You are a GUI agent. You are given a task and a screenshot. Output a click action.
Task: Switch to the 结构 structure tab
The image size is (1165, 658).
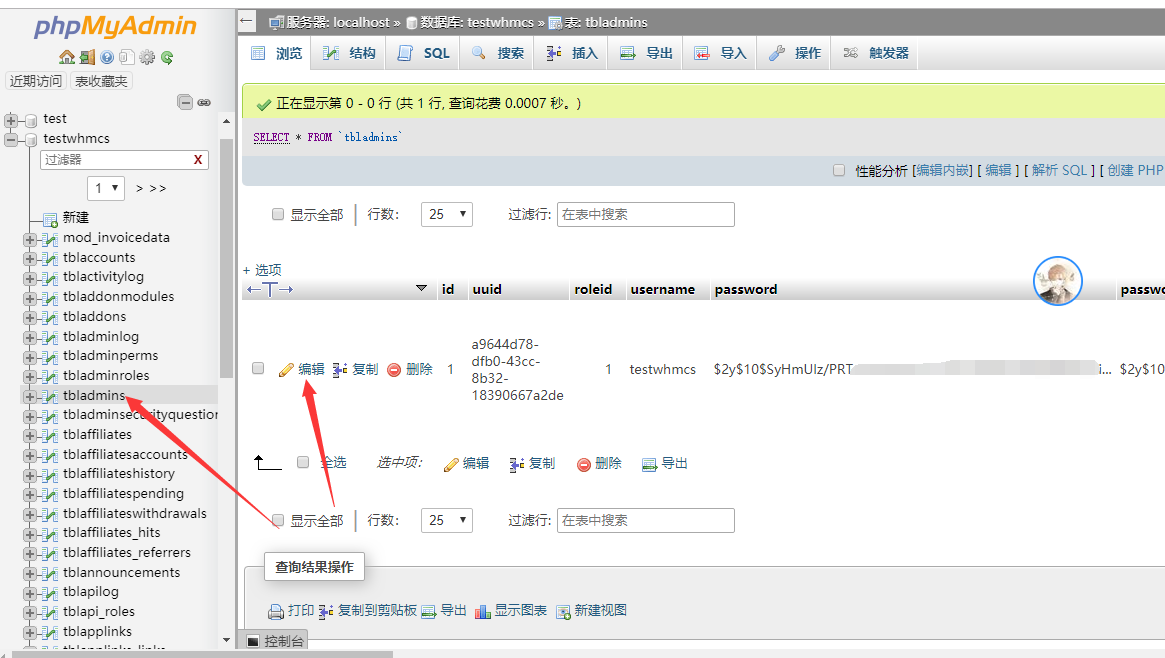point(349,53)
